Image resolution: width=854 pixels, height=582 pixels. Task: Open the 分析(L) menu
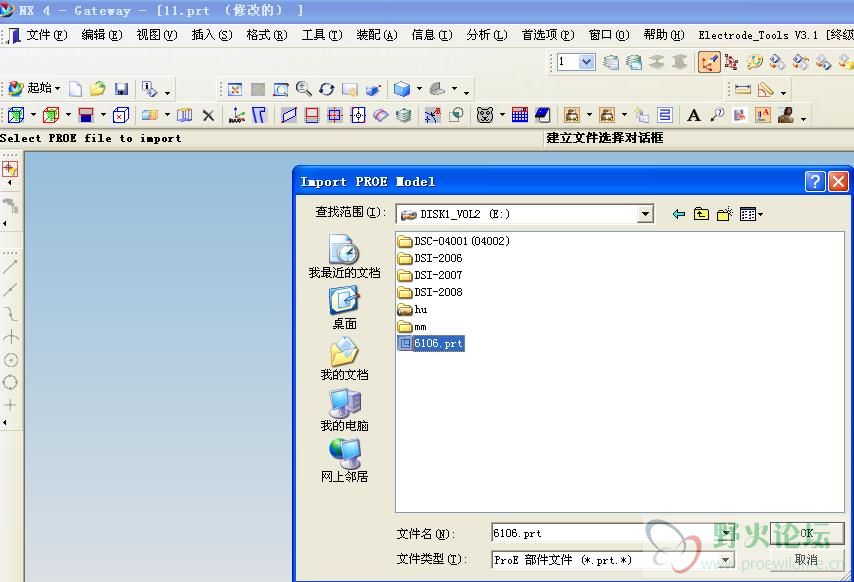click(487, 35)
